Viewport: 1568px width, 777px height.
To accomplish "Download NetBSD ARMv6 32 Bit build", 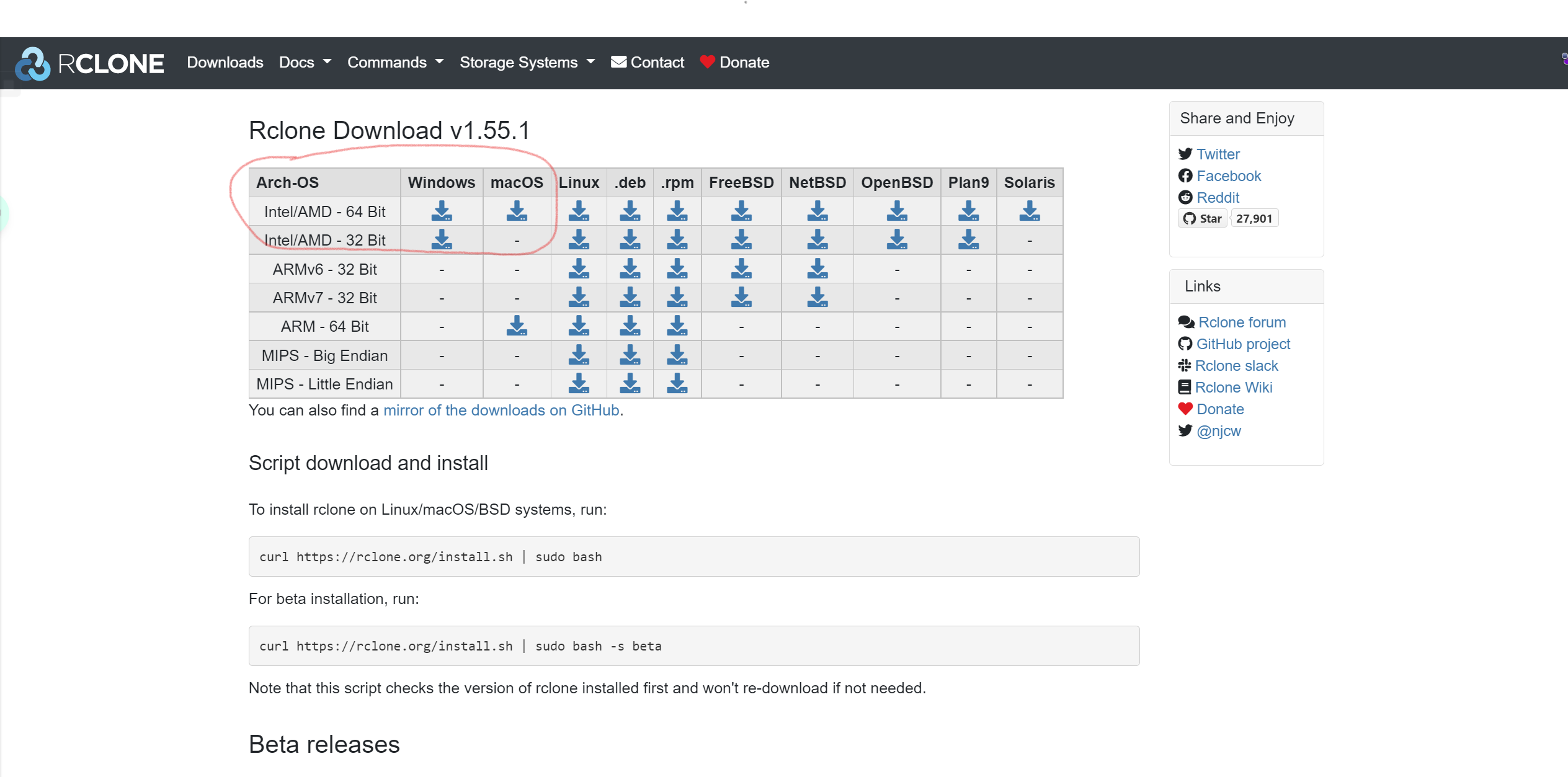I will pyautogui.click(x=817, y=269).
